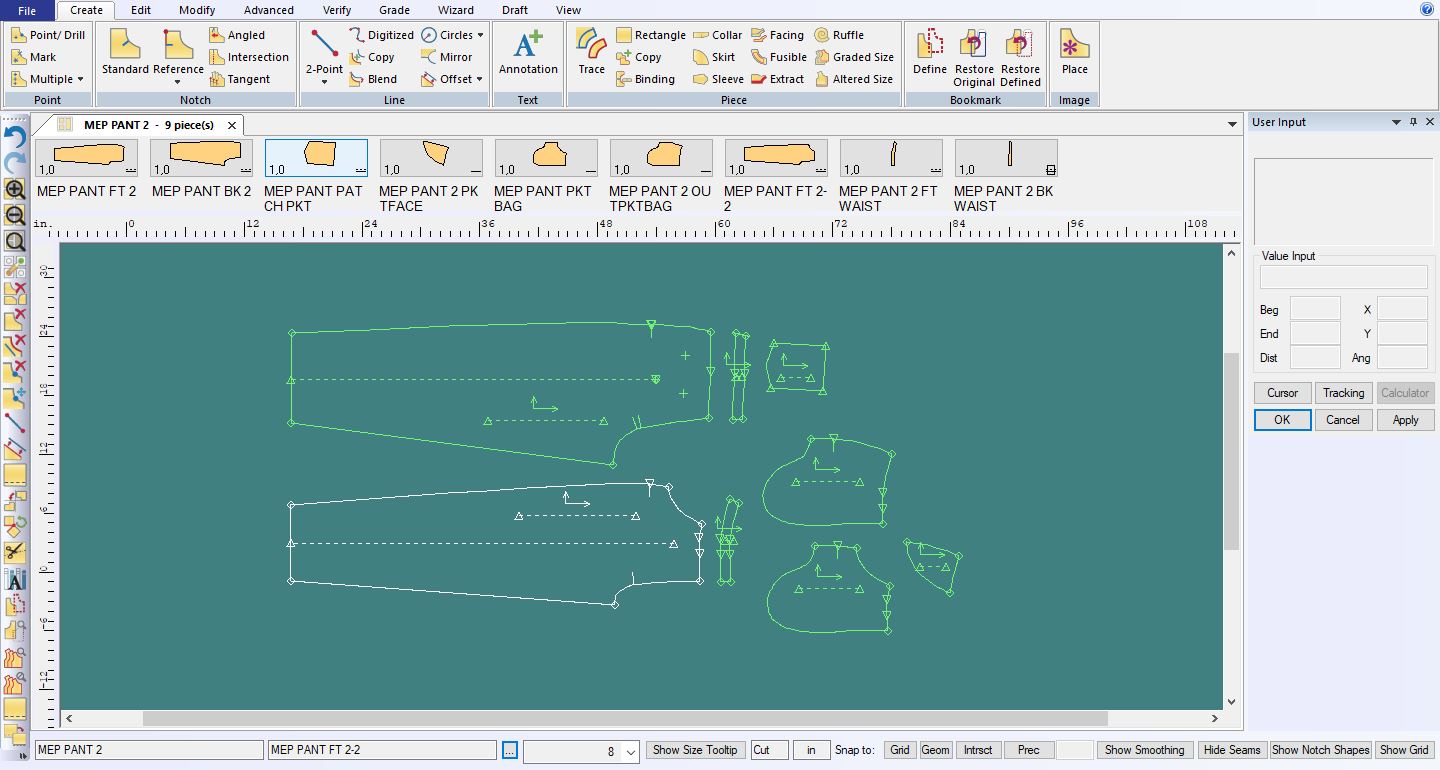Click the Restore Original bookmark icon

pos(973,56)
